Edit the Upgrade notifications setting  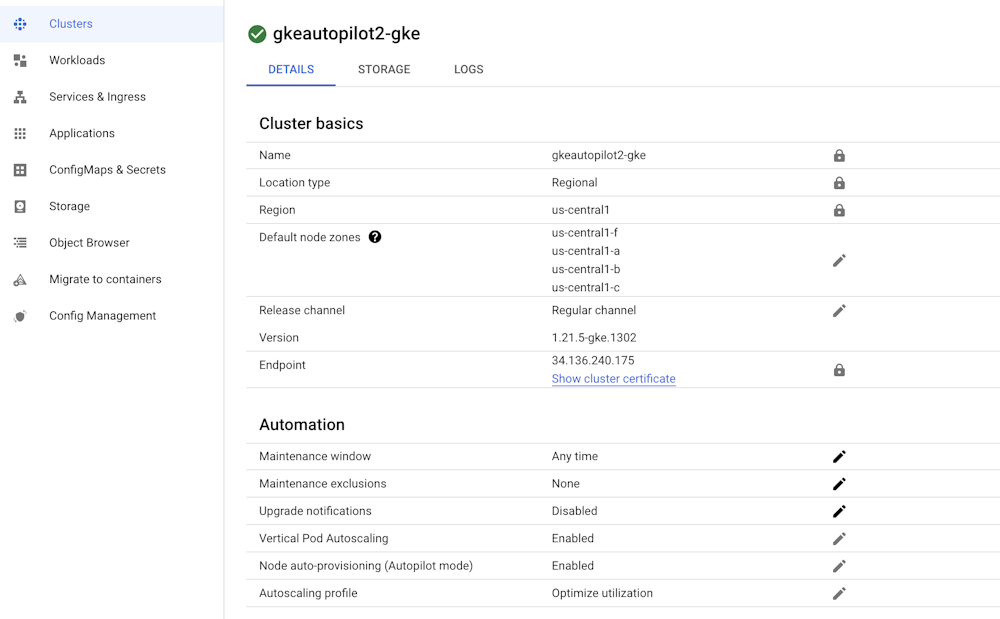point(839,510)
